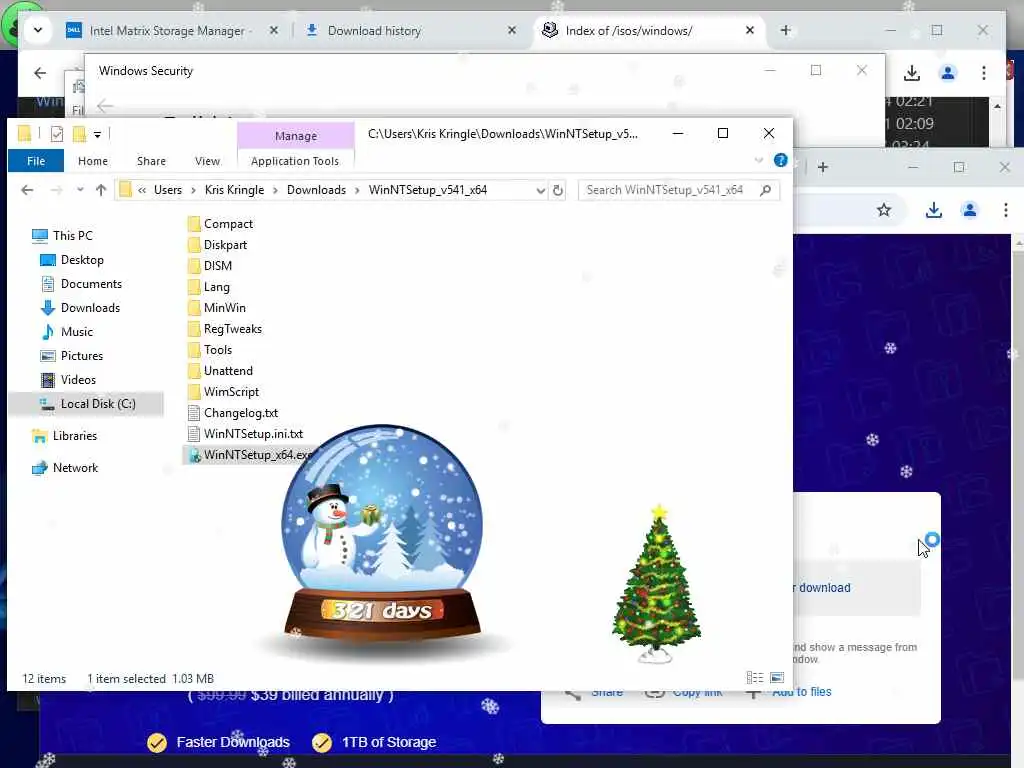This screenshot has width=1024, height=768.
Task: Select Videos in navigation pane
Action: [x=69, y=380]
